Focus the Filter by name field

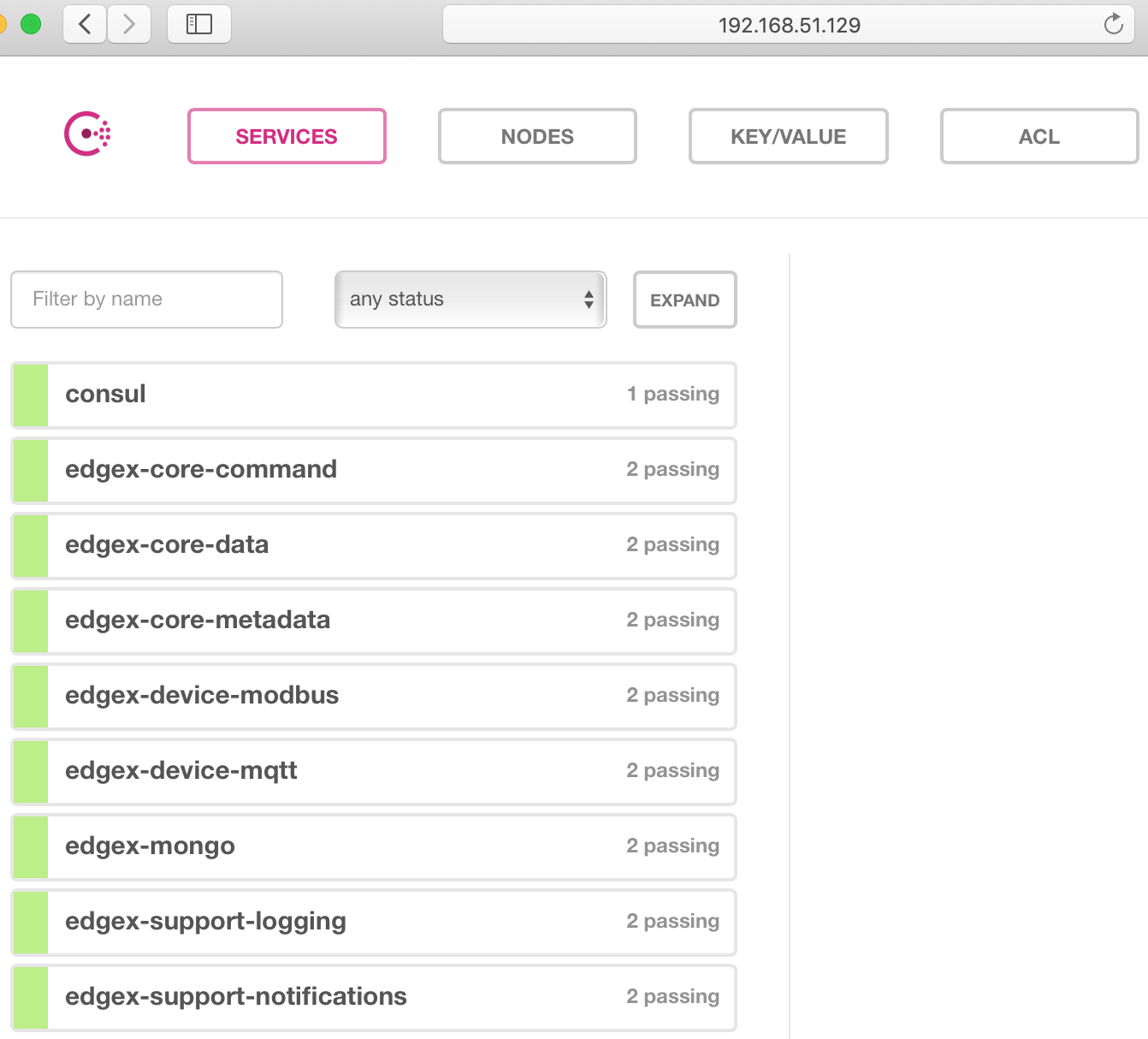[146, 300]
